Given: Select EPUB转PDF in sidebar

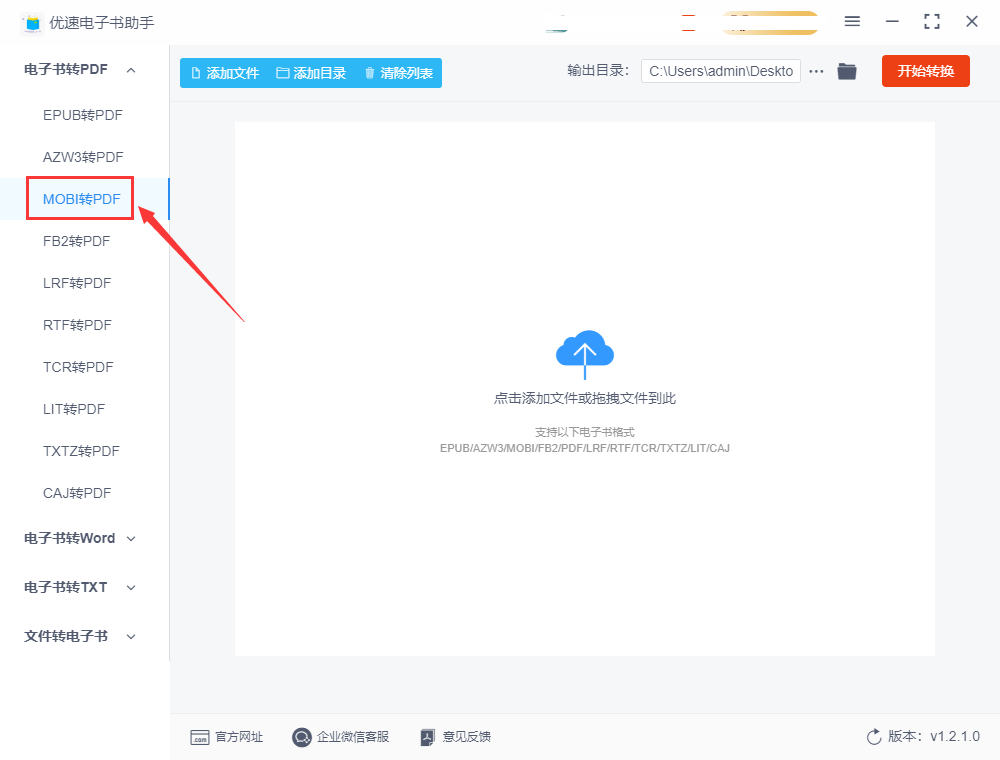Looking at the screenshot, I should click(x=82, y=115).
